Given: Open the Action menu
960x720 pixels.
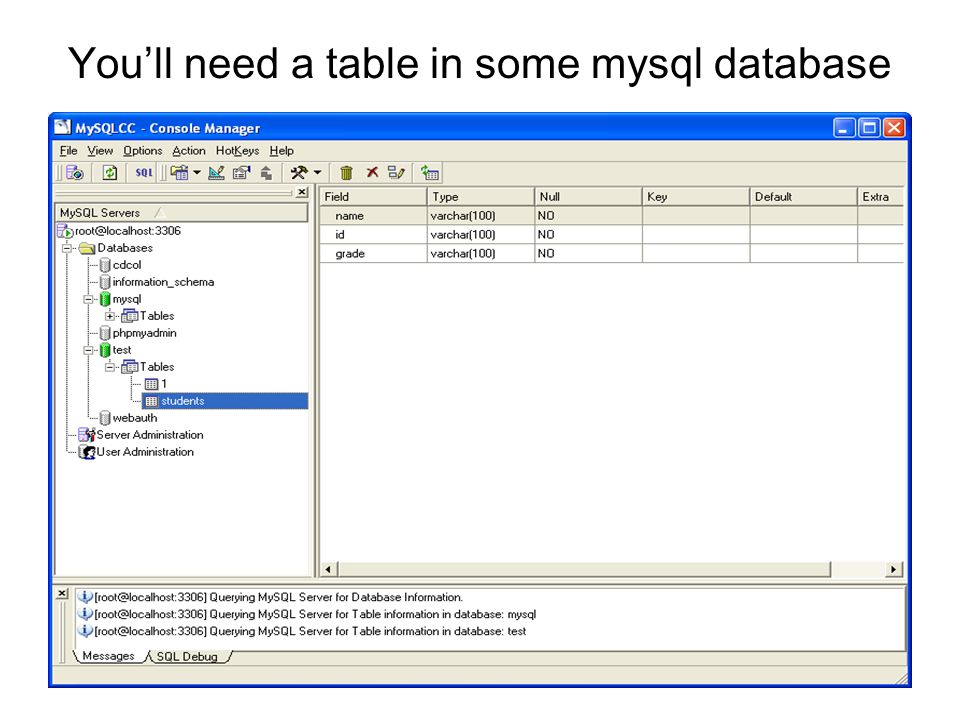Looking at the screenshot, I should coord(189,151).
